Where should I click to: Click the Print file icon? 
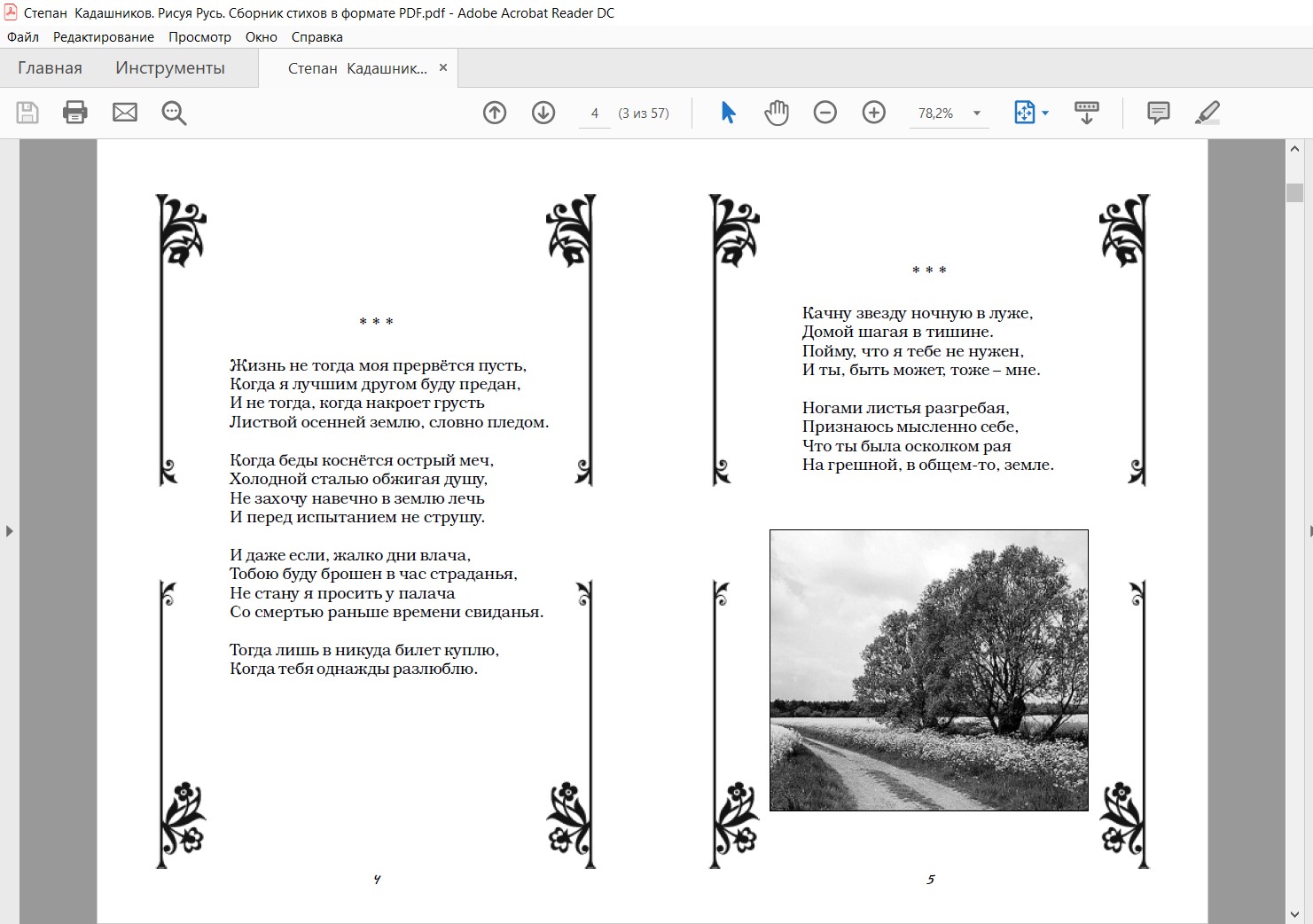(x=75, y=113)
